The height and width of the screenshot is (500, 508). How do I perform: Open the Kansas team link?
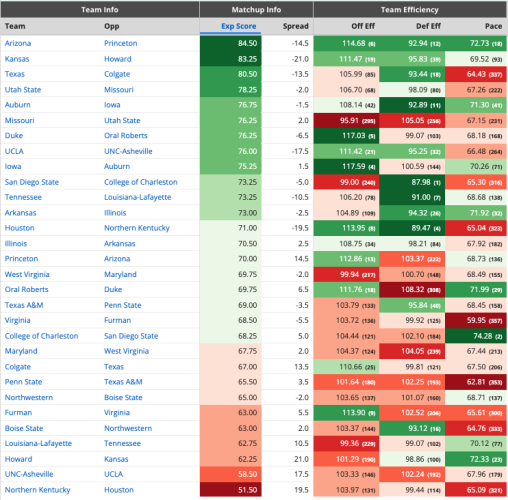click(17, 59)
